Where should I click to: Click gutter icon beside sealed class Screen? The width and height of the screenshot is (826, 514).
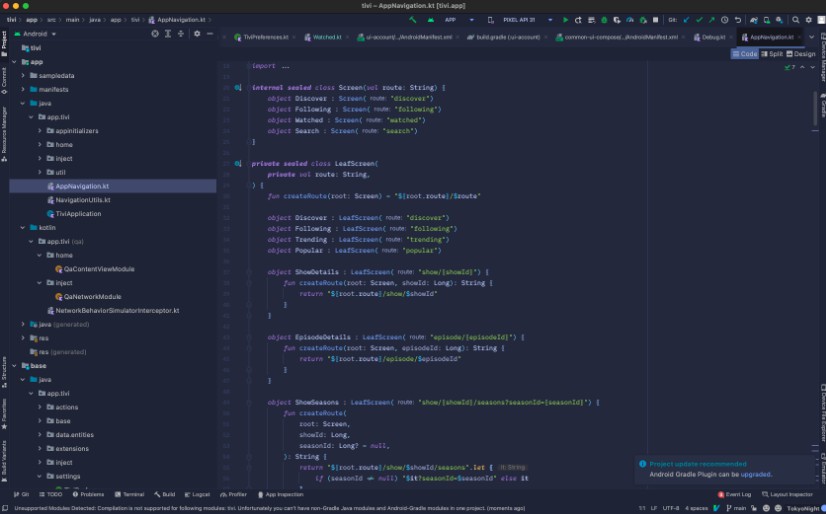pyautogui.click(x=238, y=88)
